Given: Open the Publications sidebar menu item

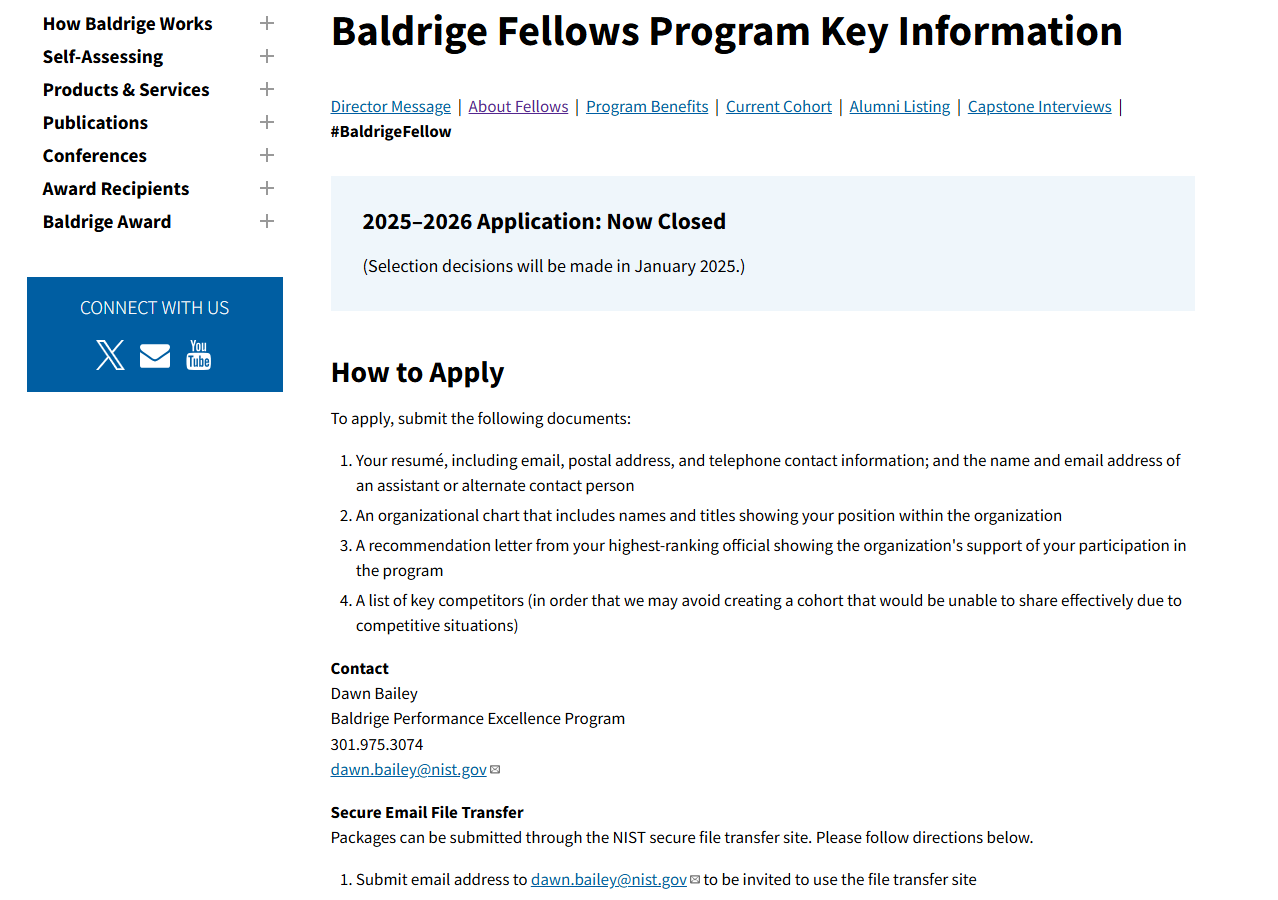Looking at the screenshot, I should click(x=95, y=123).
